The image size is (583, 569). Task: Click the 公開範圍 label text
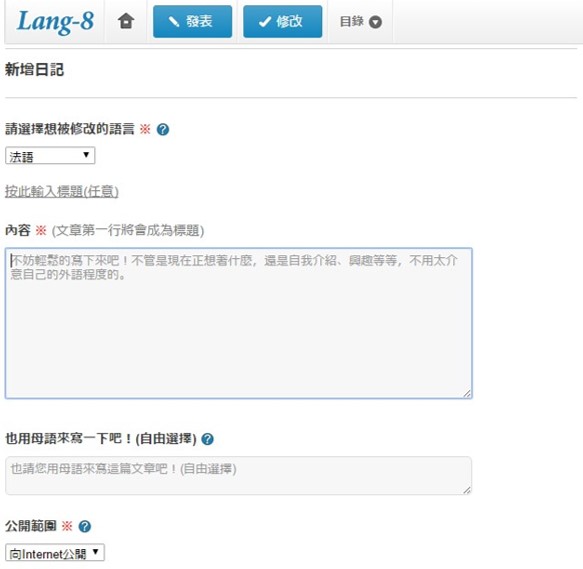(31, 526)
